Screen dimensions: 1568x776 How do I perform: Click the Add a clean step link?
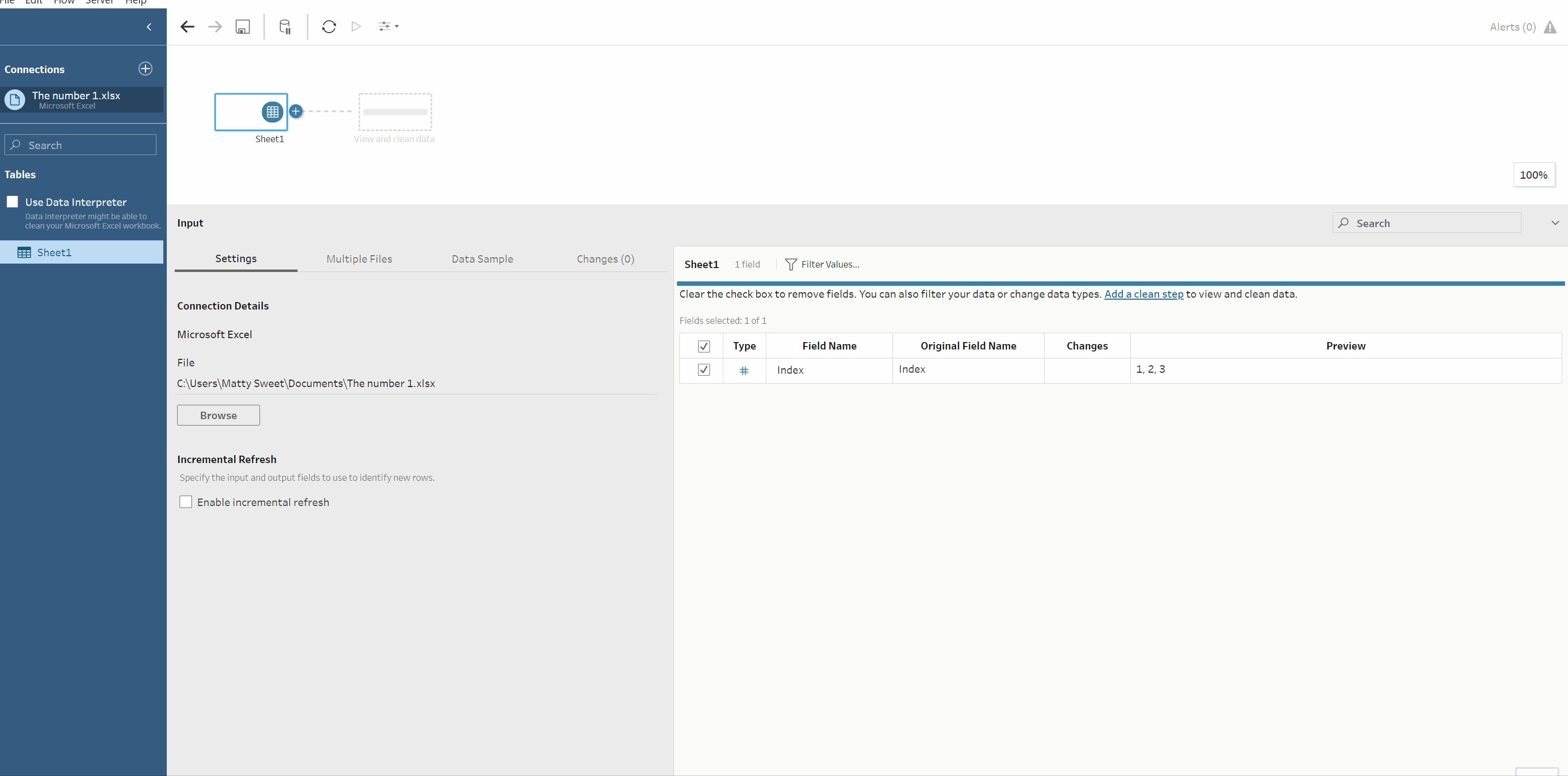pos(1143,294)
